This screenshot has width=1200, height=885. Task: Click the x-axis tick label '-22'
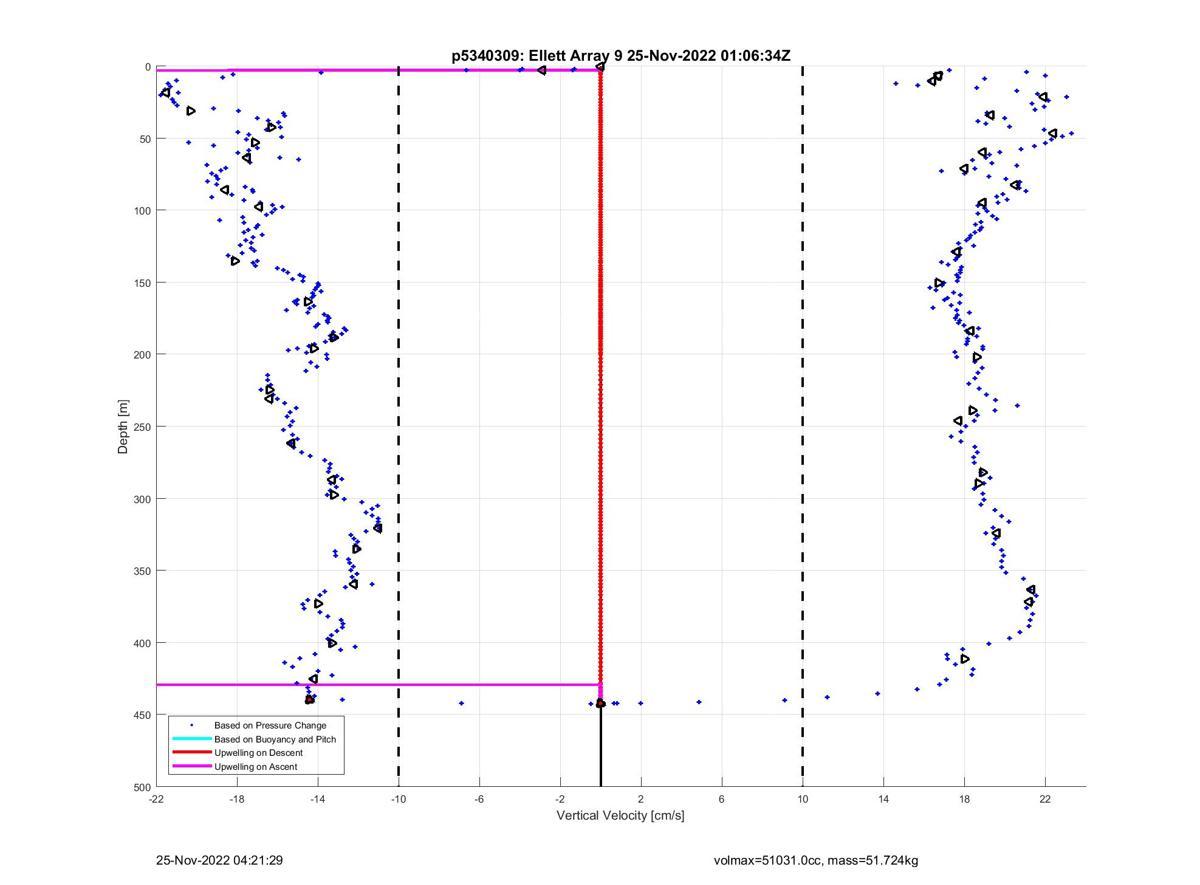coord(156,799)
